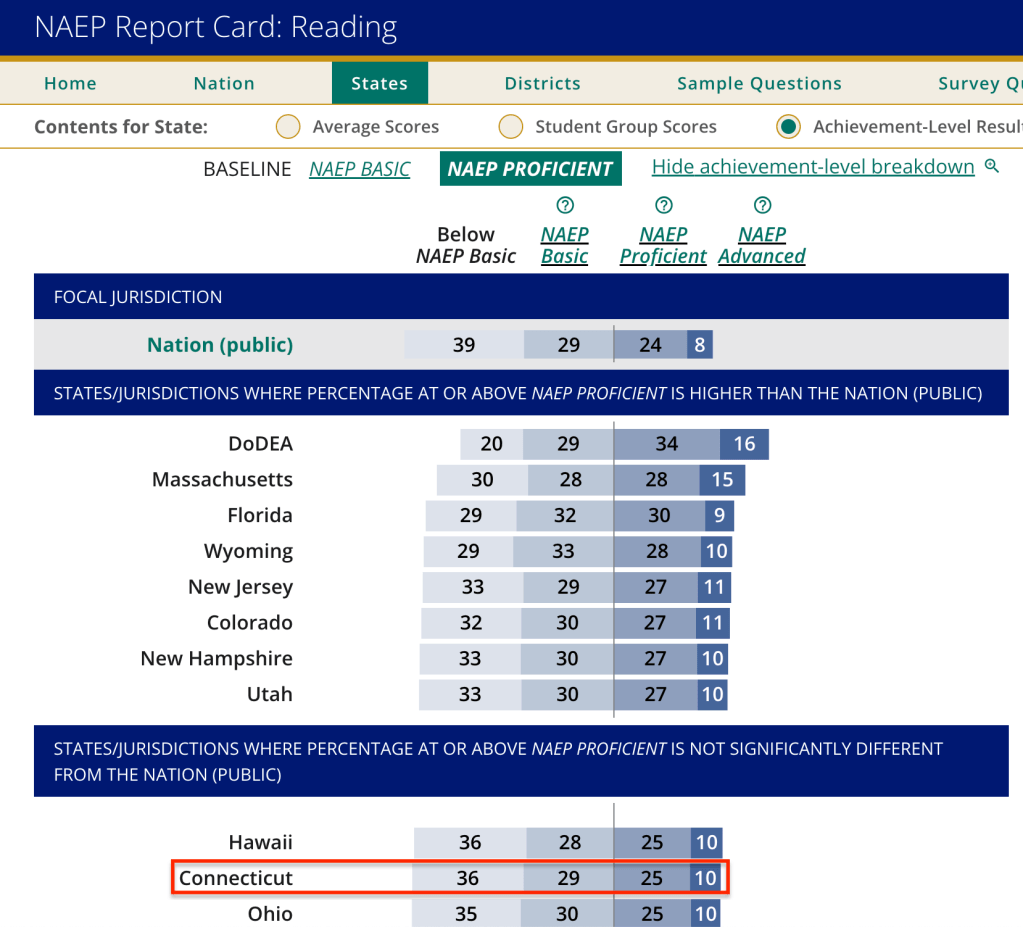The width and height of the screenshot is (1023, 927).
Task: Click help icon above NAEP Basic column
Action: click(565, 205)
